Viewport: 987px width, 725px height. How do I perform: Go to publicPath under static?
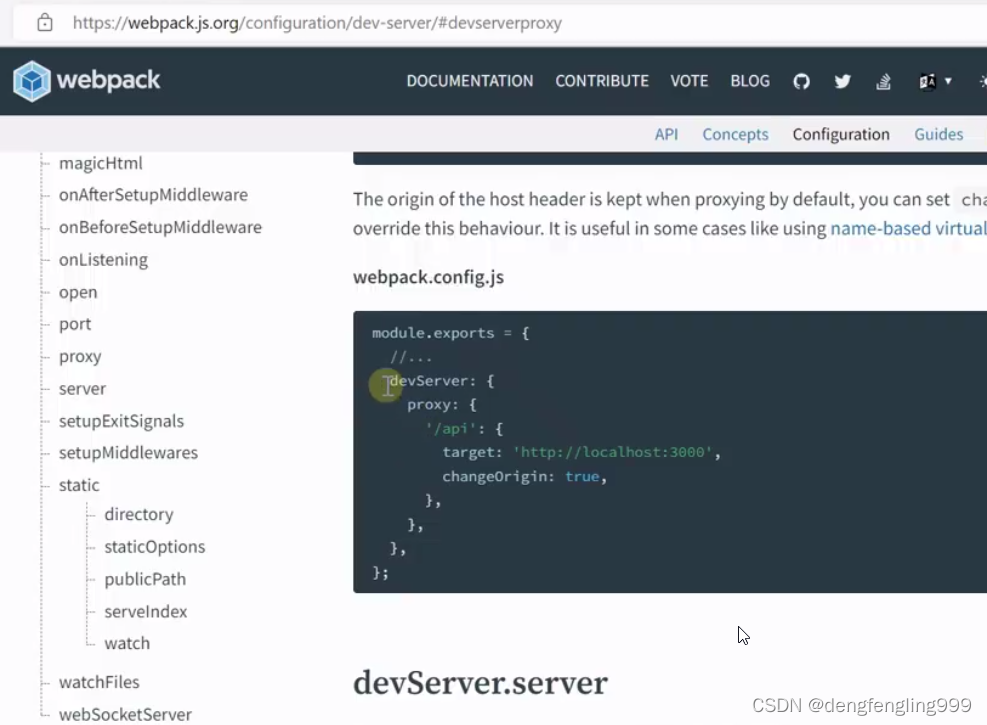[145, 579]
